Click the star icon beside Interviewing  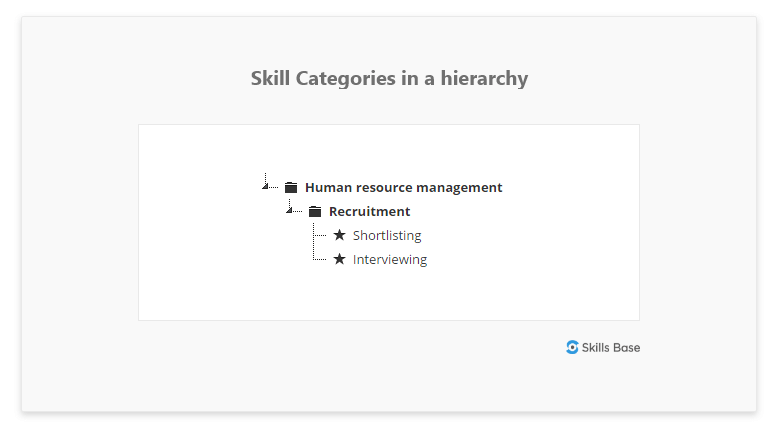339,259
